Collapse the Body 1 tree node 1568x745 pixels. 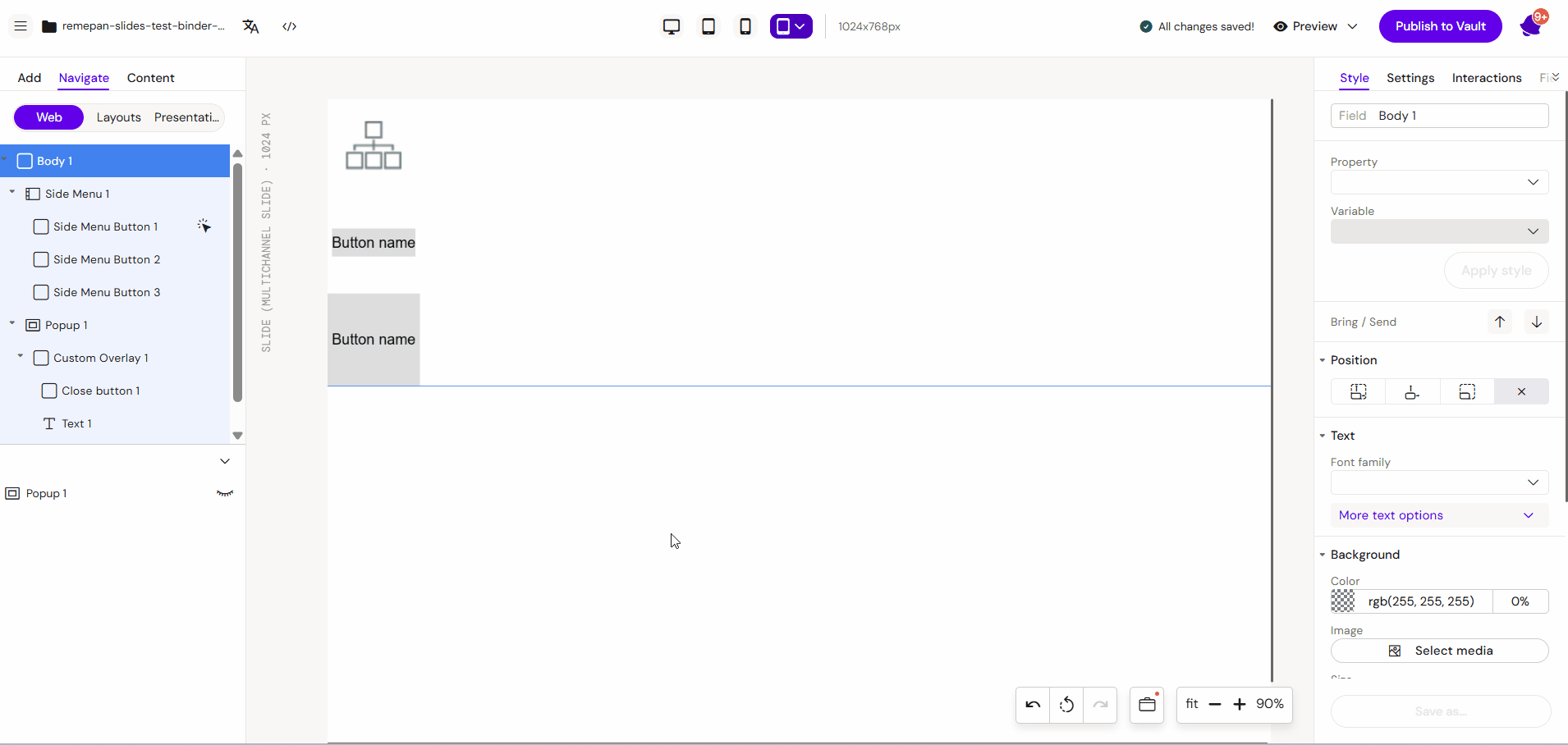5,159
